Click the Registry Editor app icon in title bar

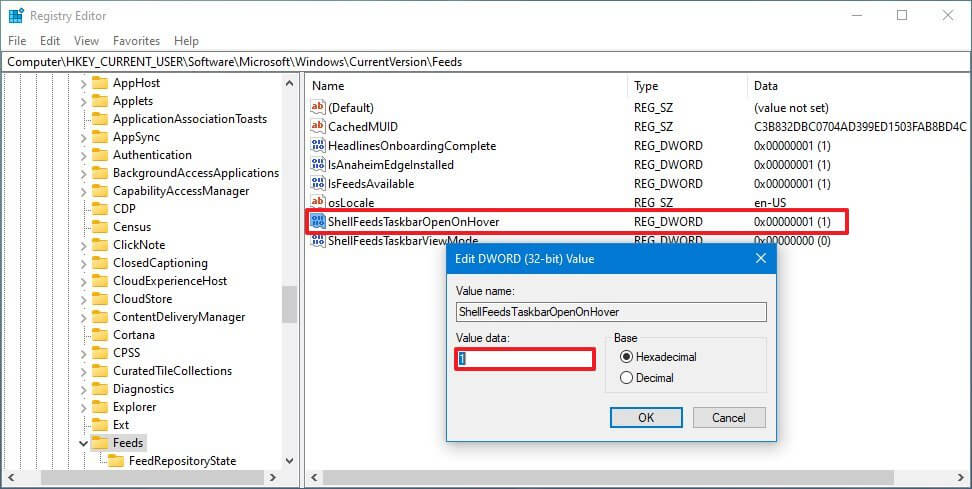coord(16,15)
